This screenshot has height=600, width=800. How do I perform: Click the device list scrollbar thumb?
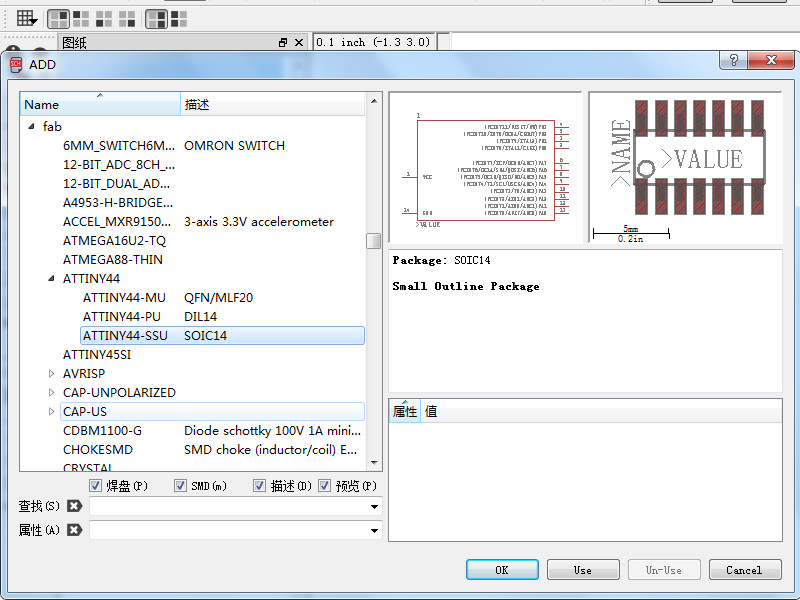[374, 241]
